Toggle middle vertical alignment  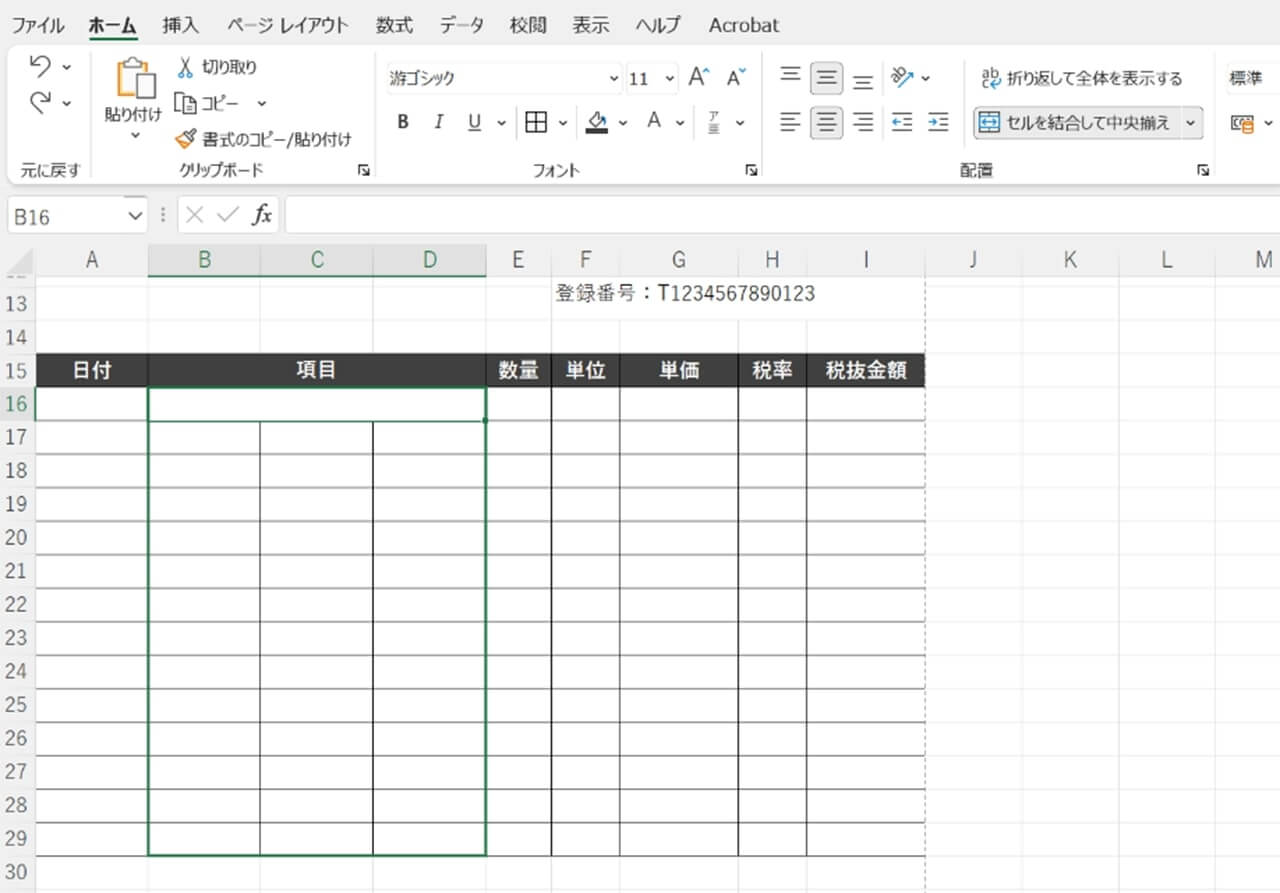(826, 77)
